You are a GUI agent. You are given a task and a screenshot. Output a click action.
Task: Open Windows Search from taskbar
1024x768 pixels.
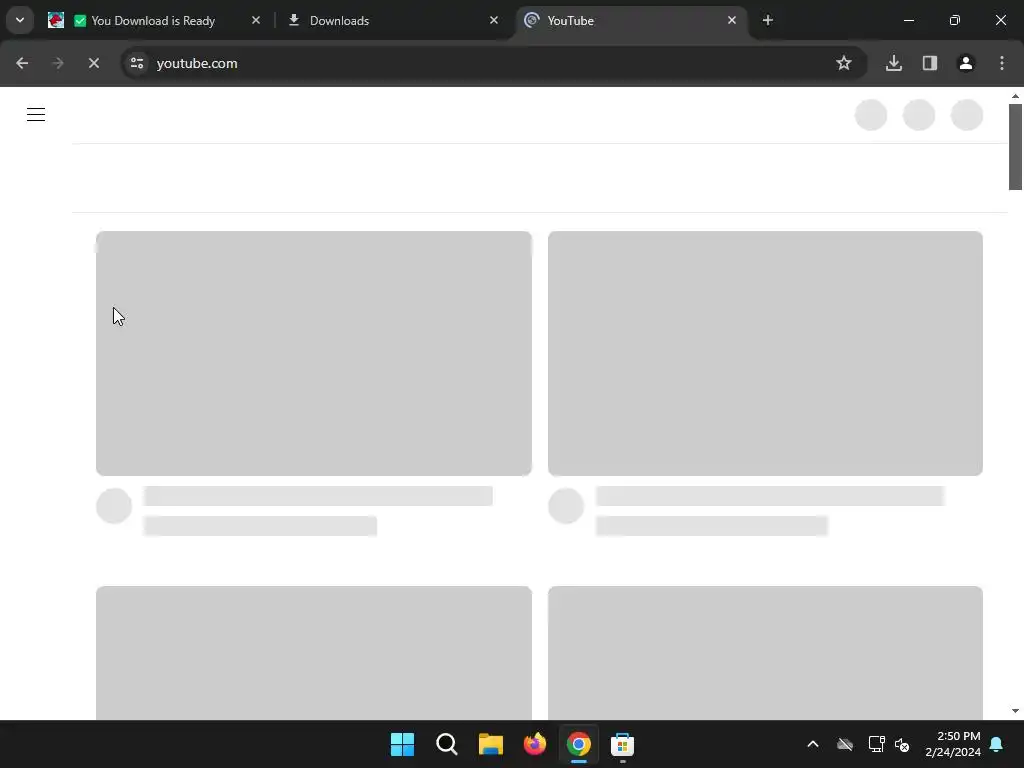click(447, 744)
